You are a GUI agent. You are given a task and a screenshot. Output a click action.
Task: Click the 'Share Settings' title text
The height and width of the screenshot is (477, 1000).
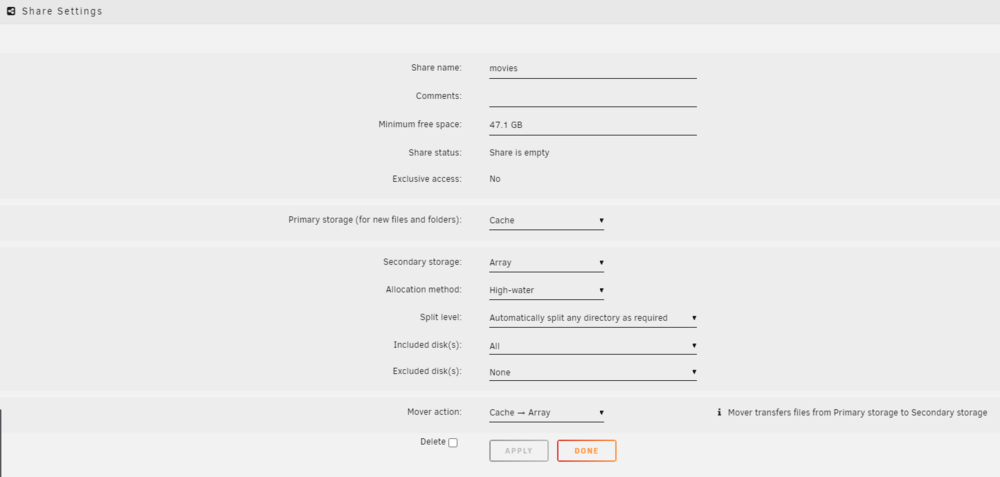click(62, 11)
